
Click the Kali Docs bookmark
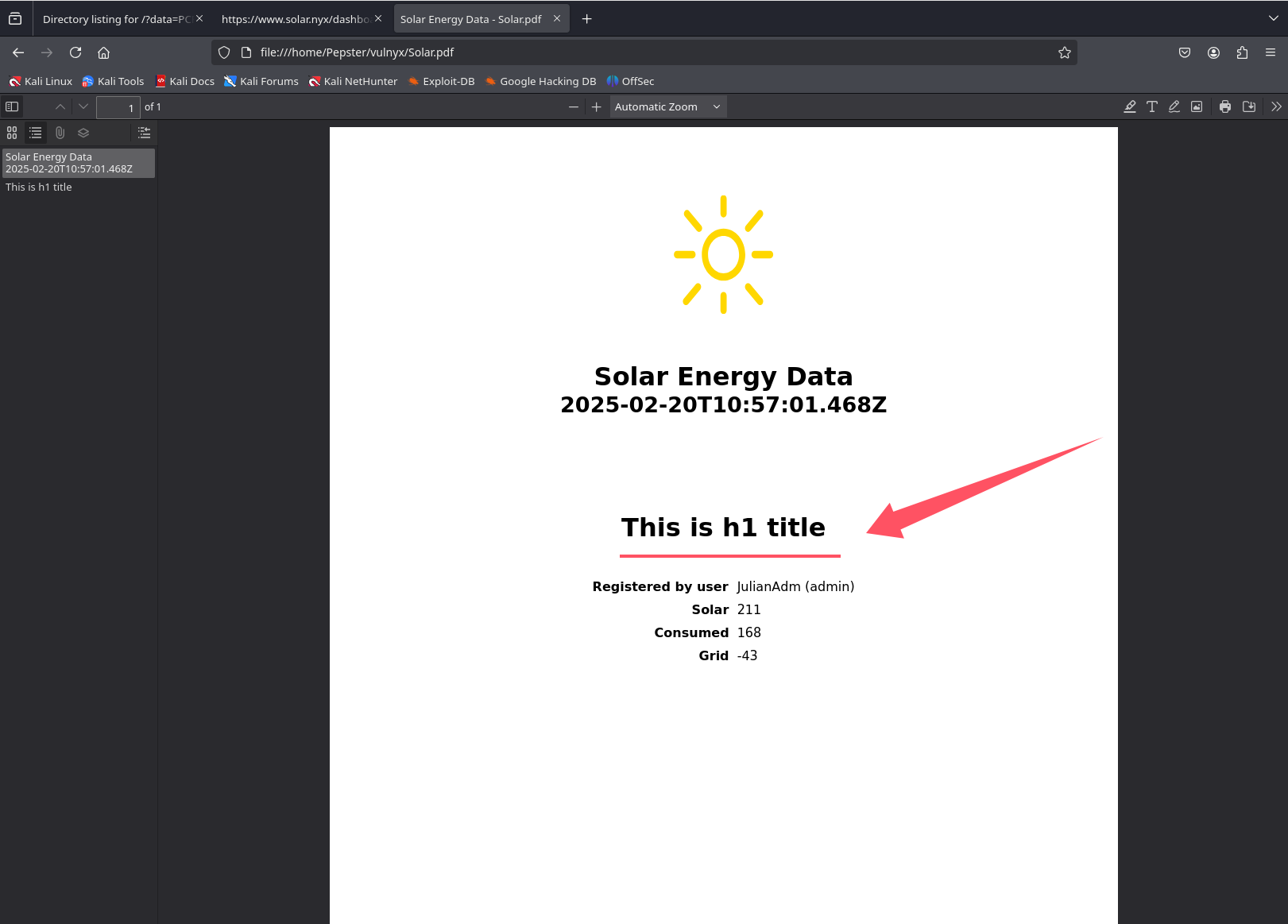pyautogui.click(x=185, y=81)
